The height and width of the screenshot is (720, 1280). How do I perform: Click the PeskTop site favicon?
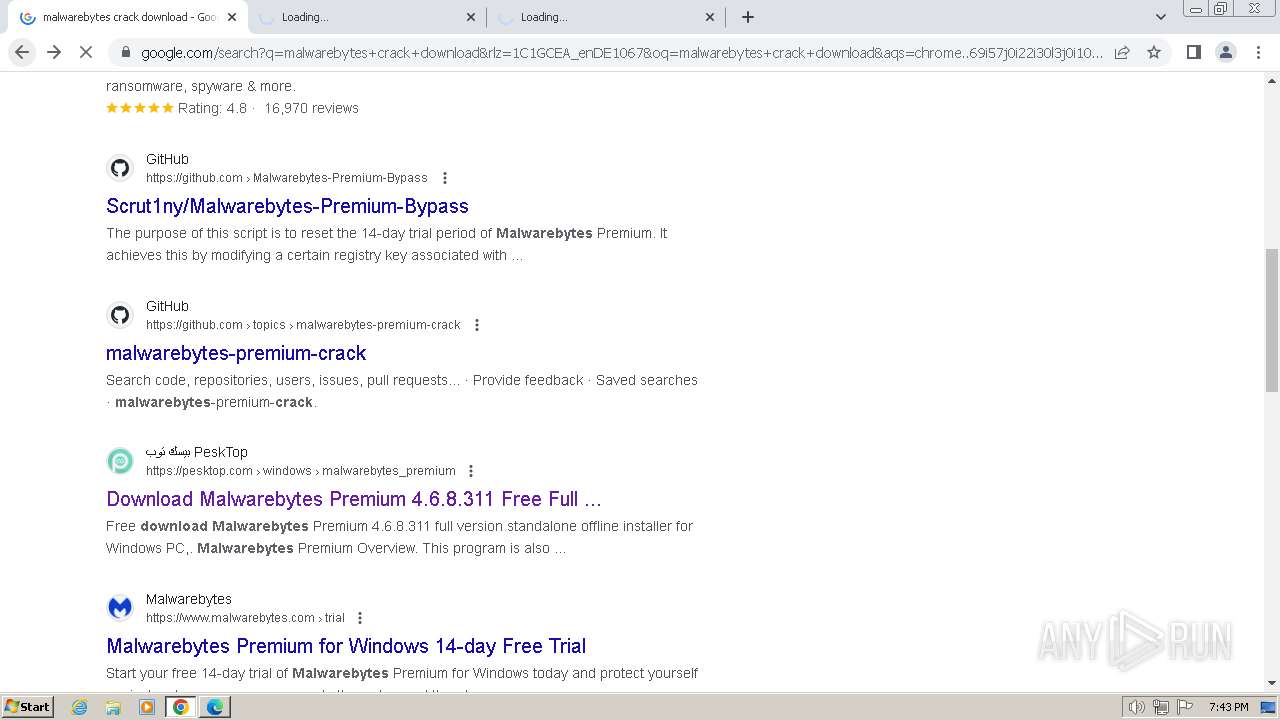(120, 461)
